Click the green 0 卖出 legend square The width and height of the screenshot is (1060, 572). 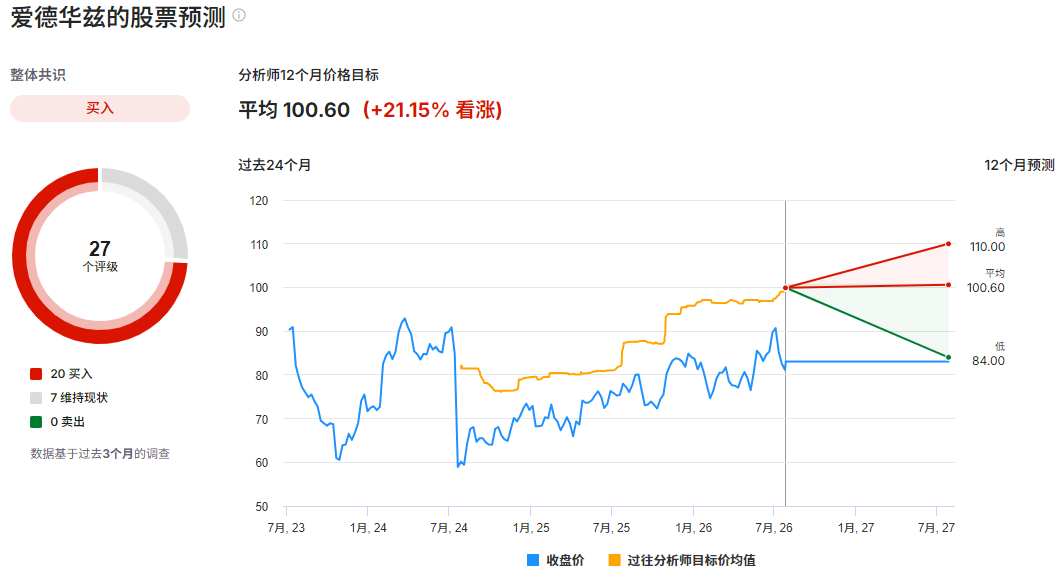coord(36,422)
